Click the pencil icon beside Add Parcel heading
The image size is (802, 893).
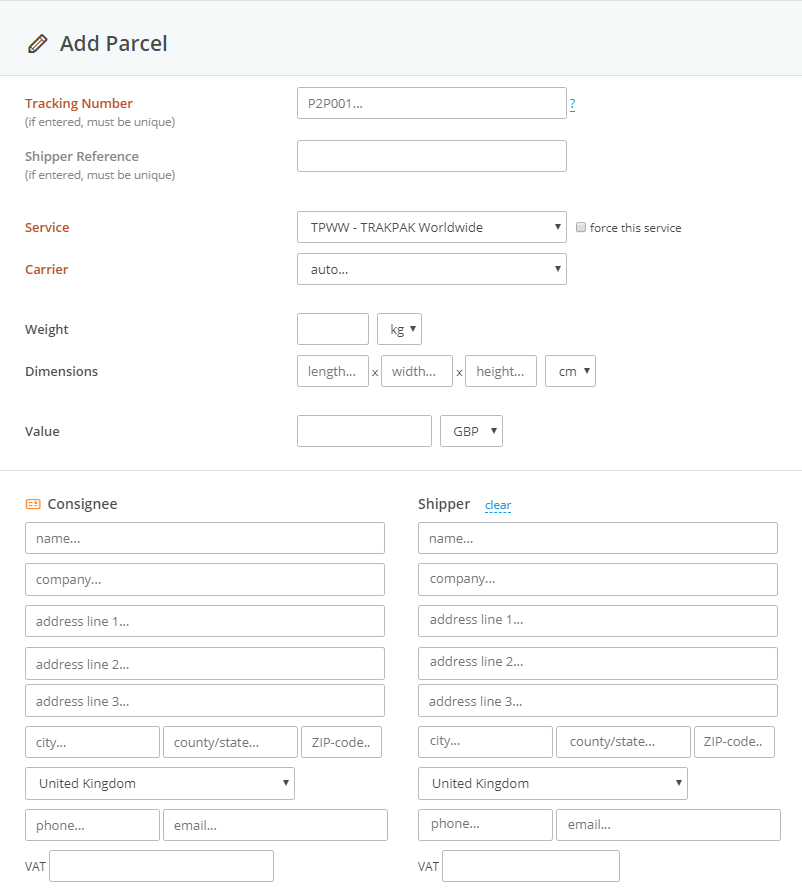(38, 43)
